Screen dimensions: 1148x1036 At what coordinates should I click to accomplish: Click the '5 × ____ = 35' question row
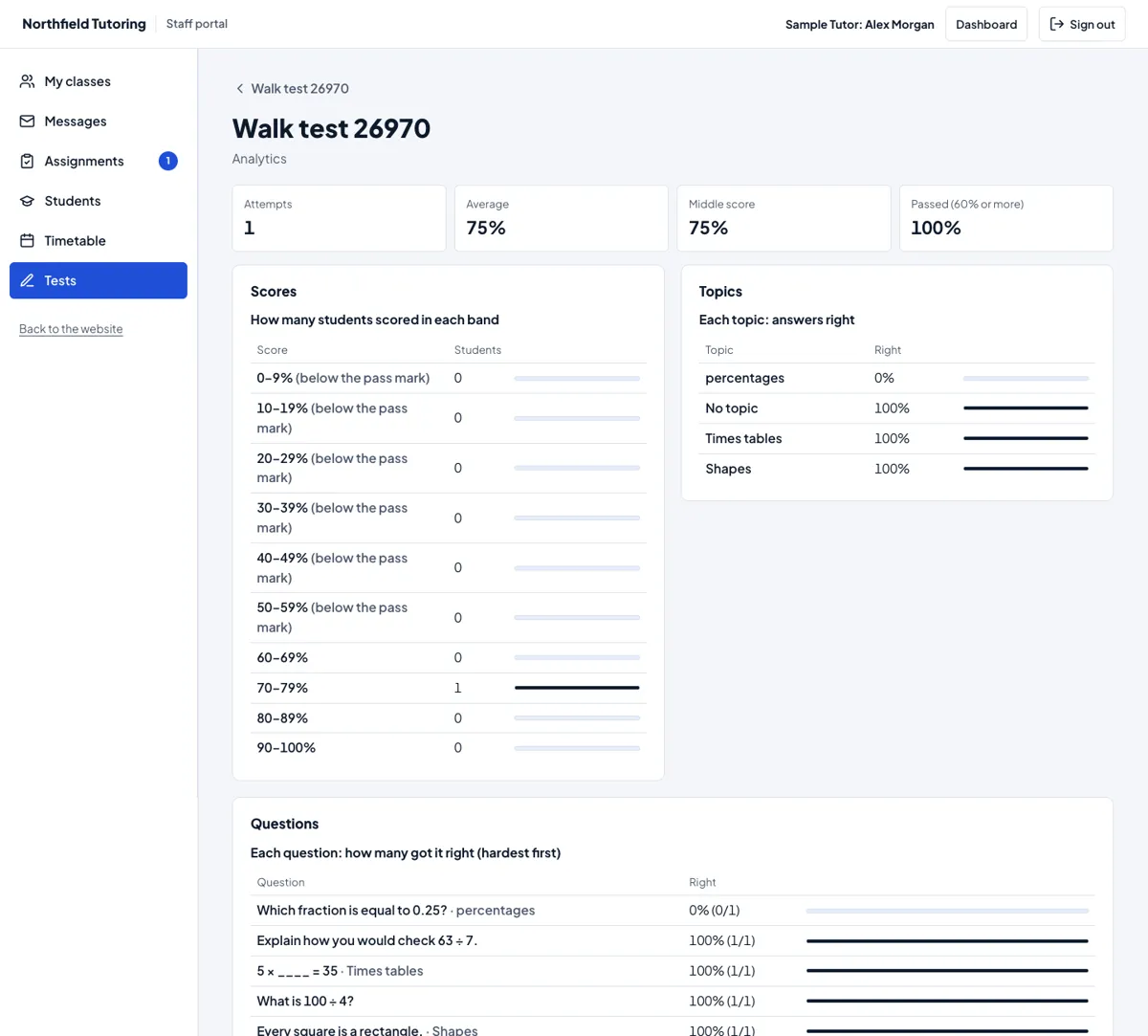(673, 971)
